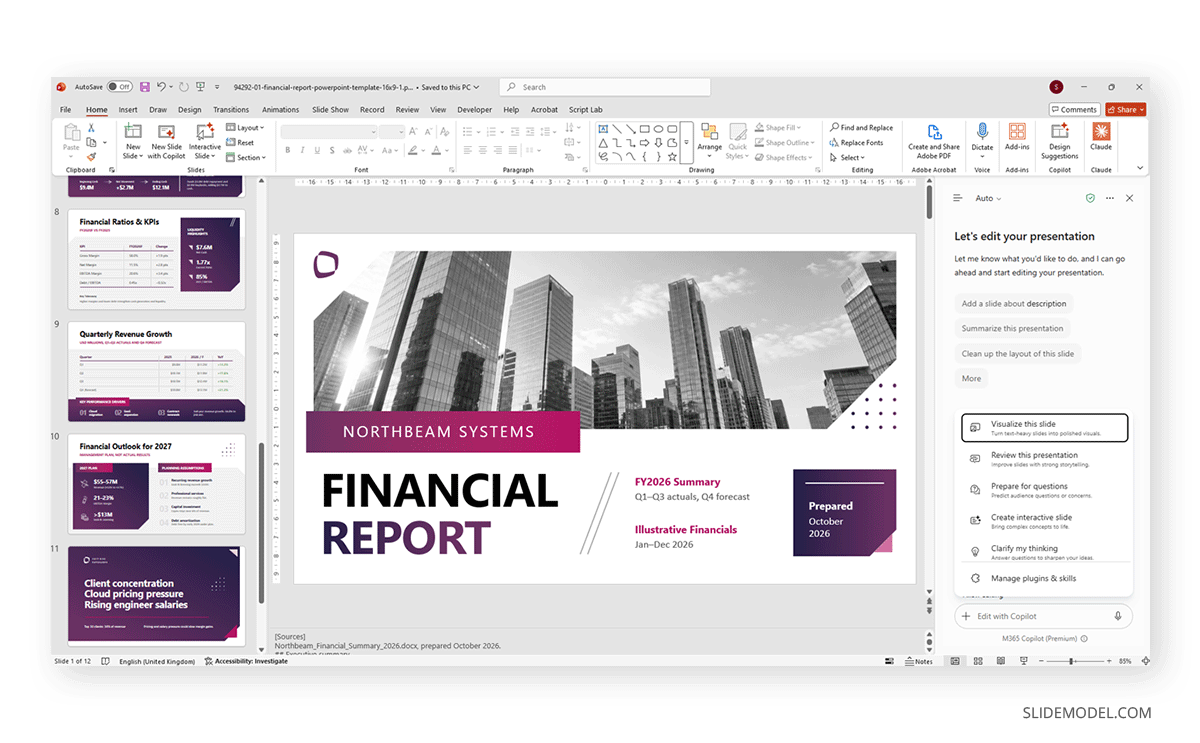The width and height of the screenshot is (1200, 743).
Task: Open the Auto mode dropdown in Copilot pane
Action: coord(988,198)
